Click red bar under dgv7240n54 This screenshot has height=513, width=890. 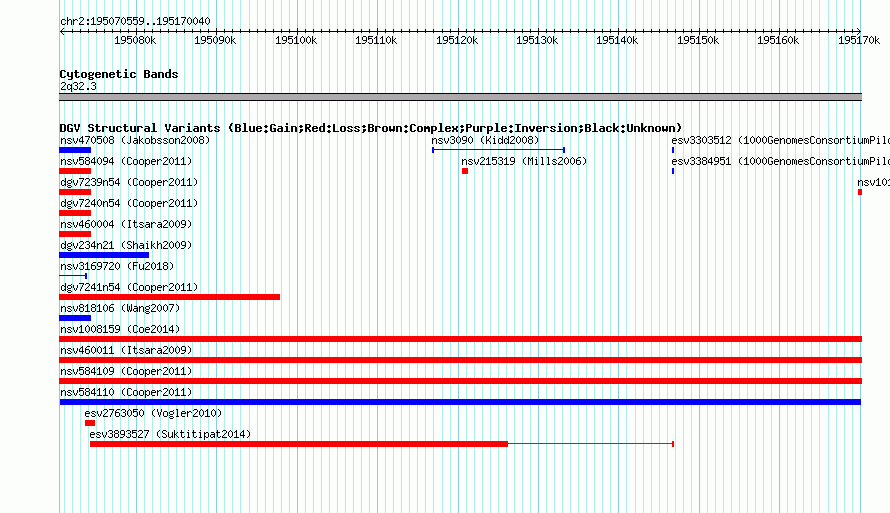pos(75,213)
